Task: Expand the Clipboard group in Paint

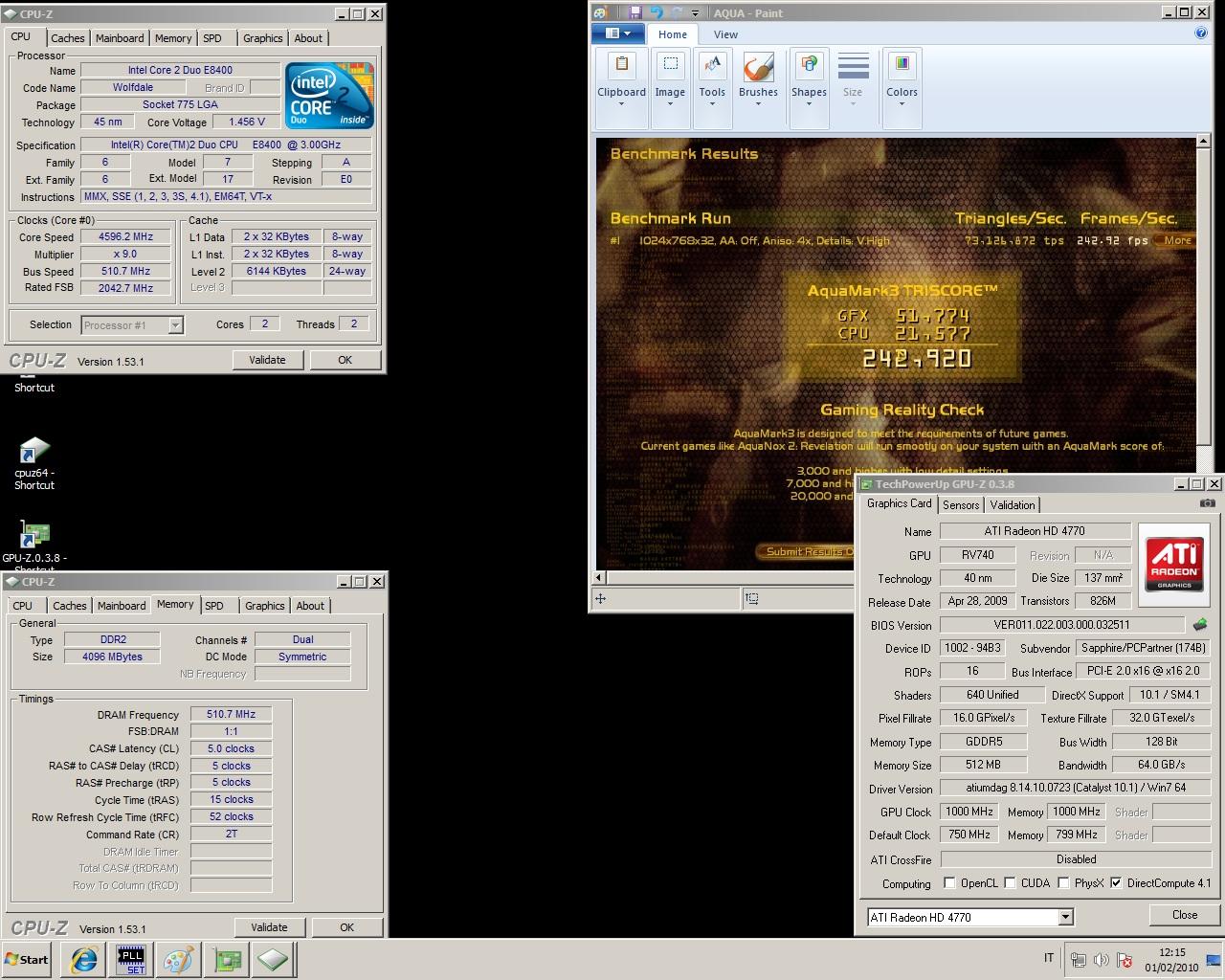Action: (x=621, y=88)
